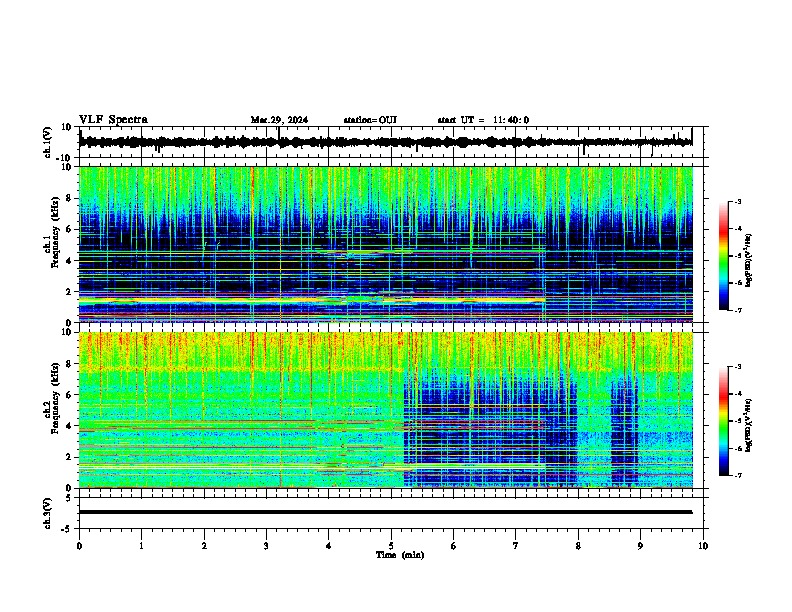Click the "-3" label on ch.1 colorbar
The image size is (792, 612).
(737, 201)
